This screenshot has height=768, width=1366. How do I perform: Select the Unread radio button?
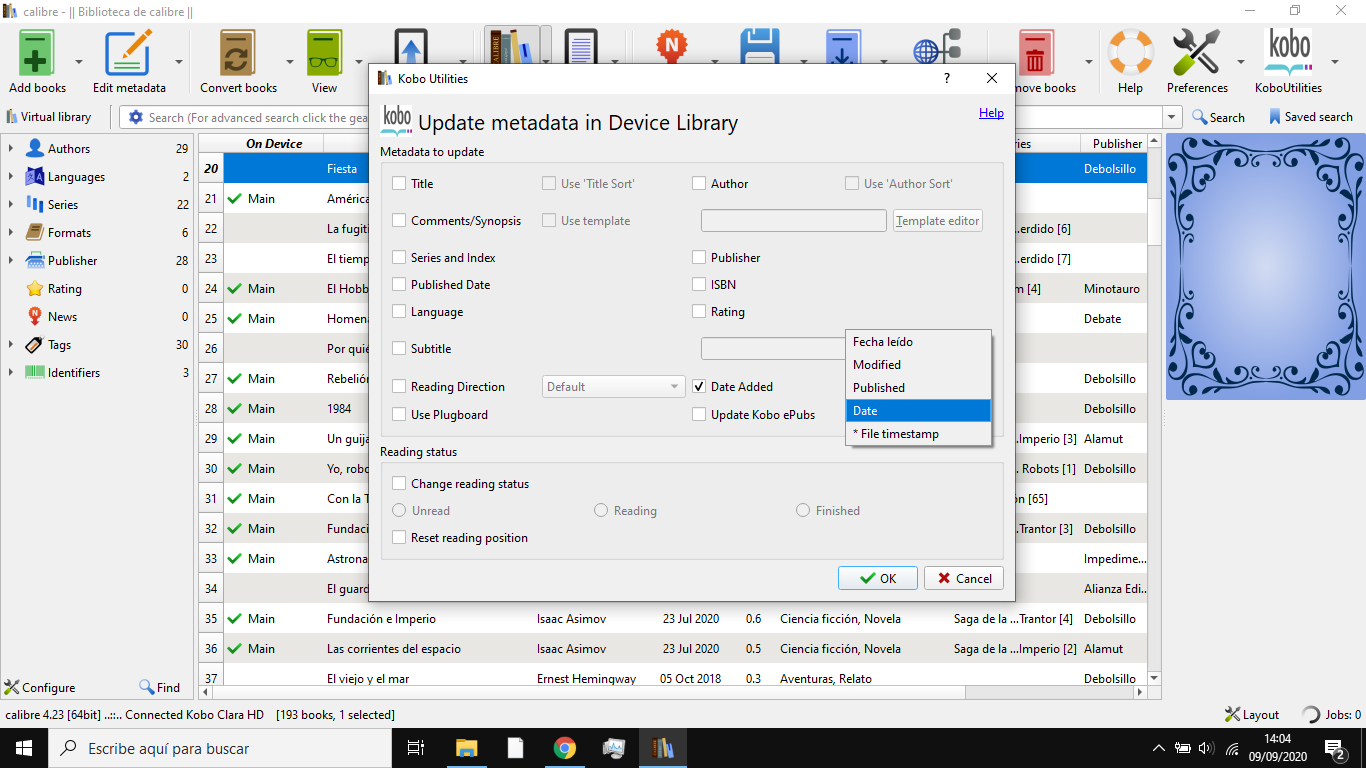tap(399, 511)
